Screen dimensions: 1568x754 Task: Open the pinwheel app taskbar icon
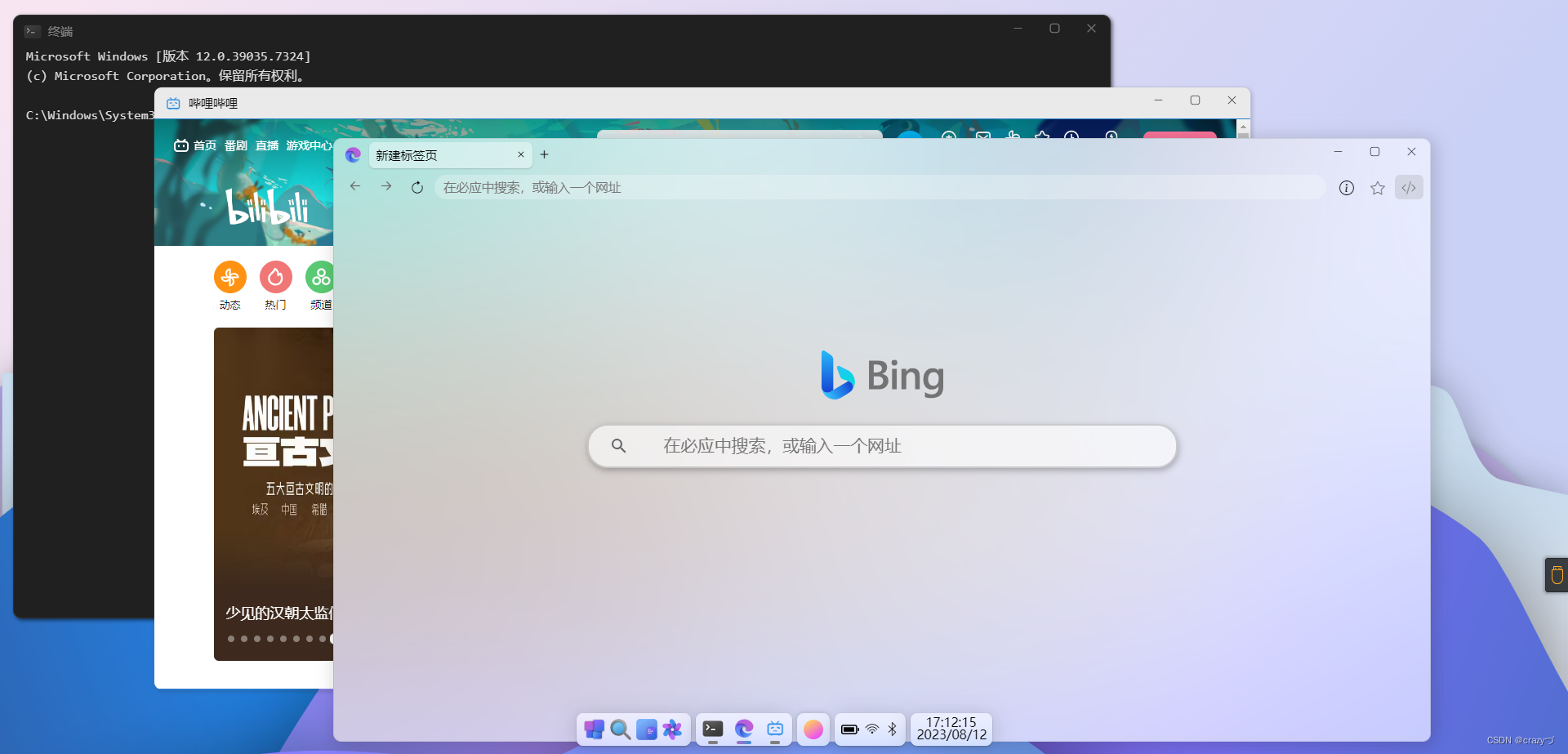pyautogui.click(x=672, y=729)
